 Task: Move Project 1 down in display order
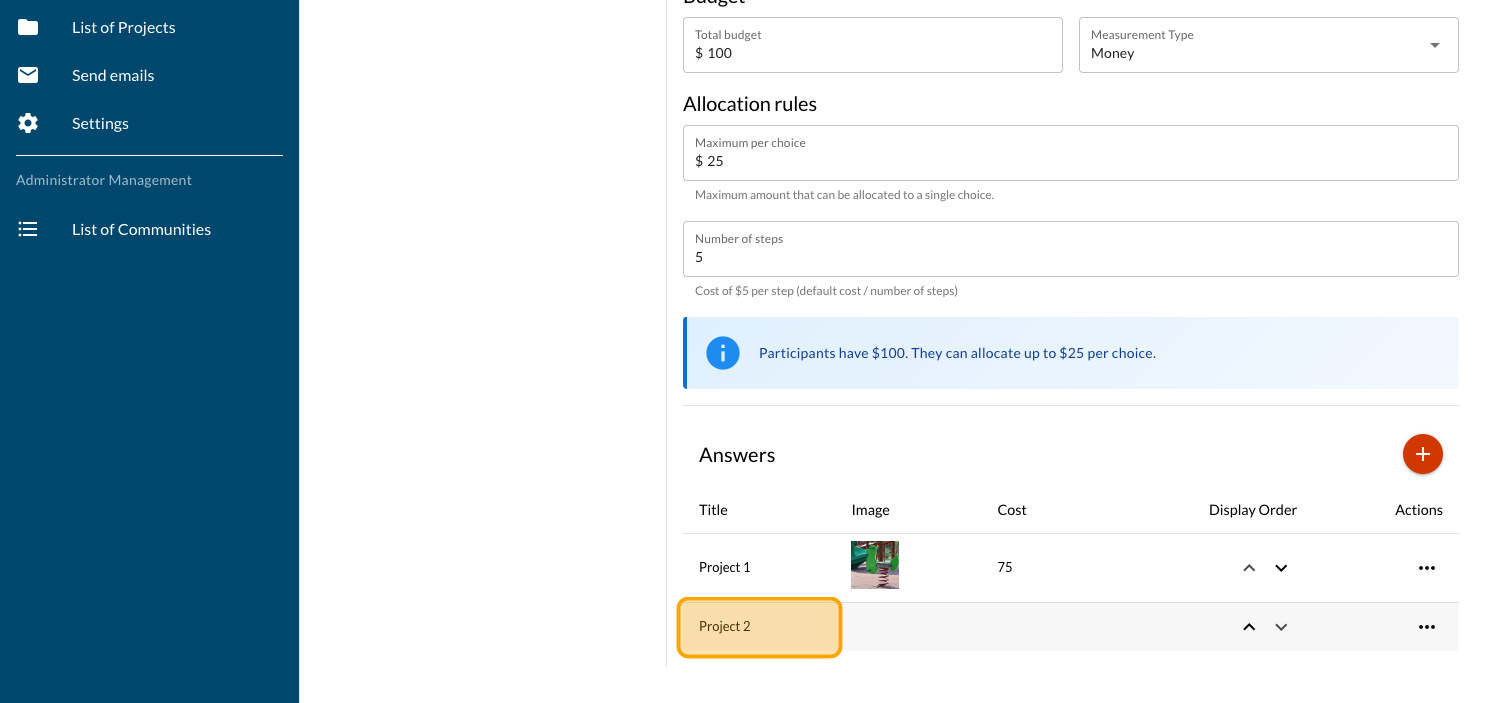(1281, 568)
